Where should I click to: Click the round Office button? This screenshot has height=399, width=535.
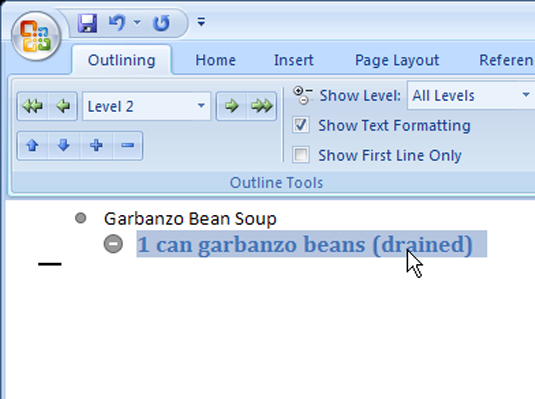(x=36, y=36)
